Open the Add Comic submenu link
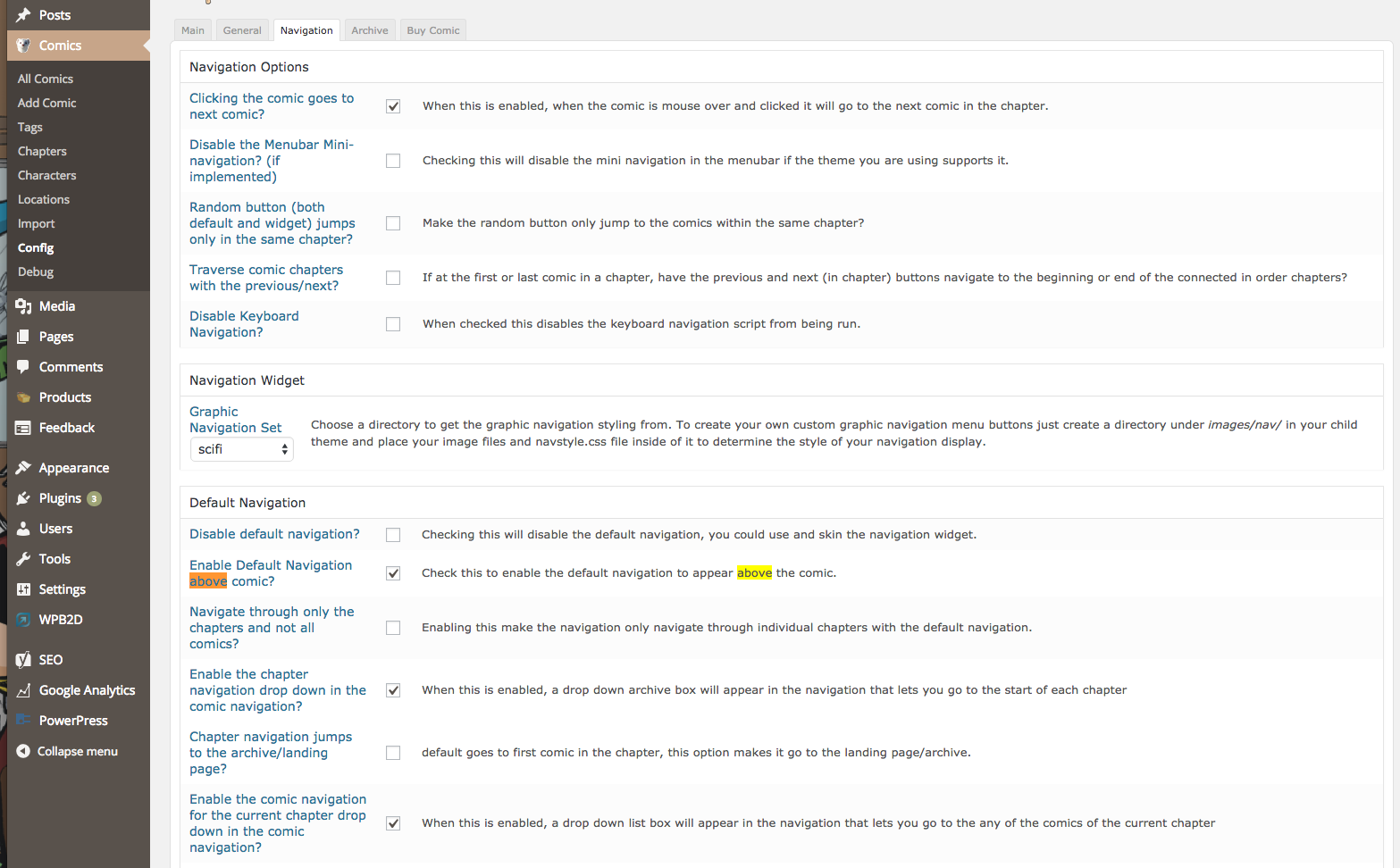Image resolution: width=1400 pixels, height=868 pixels. point(47,103)
